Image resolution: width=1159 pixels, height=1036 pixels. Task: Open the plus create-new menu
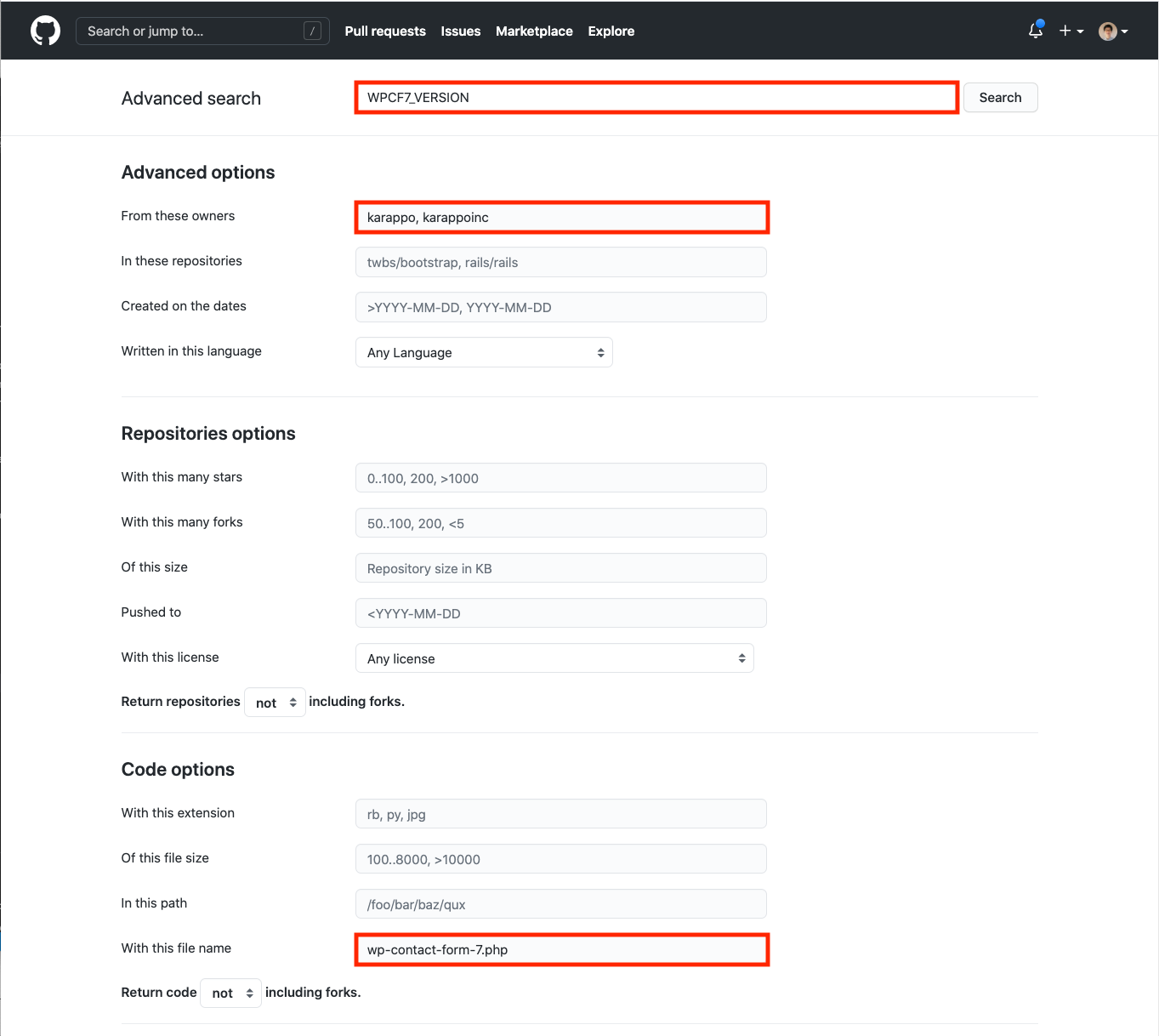point(1071,31)
